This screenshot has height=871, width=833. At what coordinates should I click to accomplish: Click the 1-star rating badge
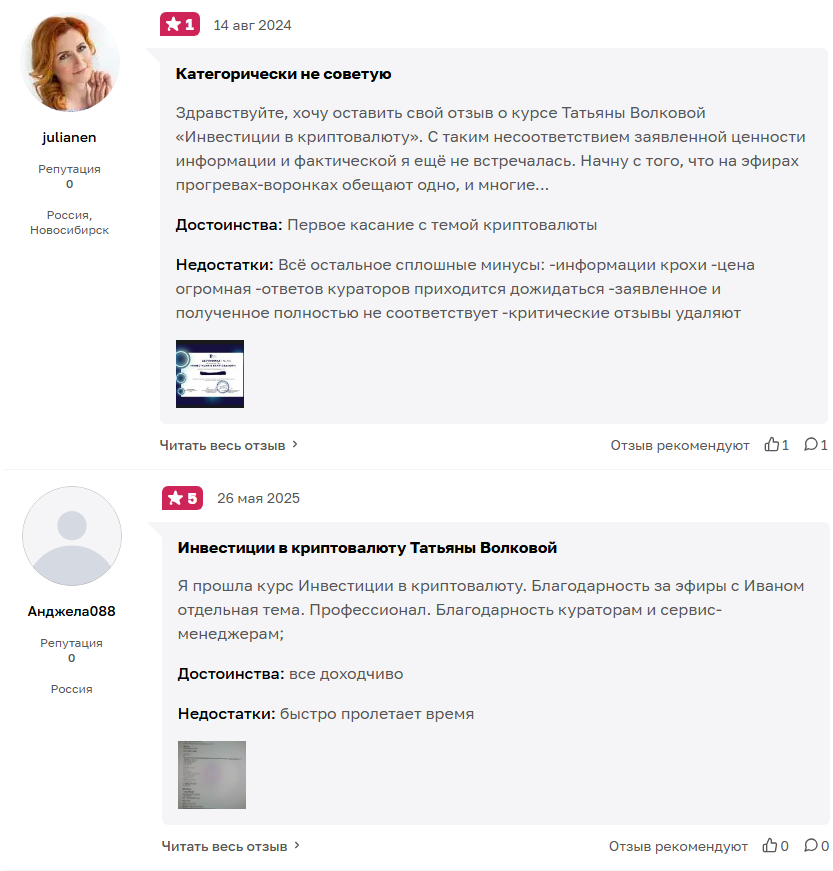tap(180, 24)
